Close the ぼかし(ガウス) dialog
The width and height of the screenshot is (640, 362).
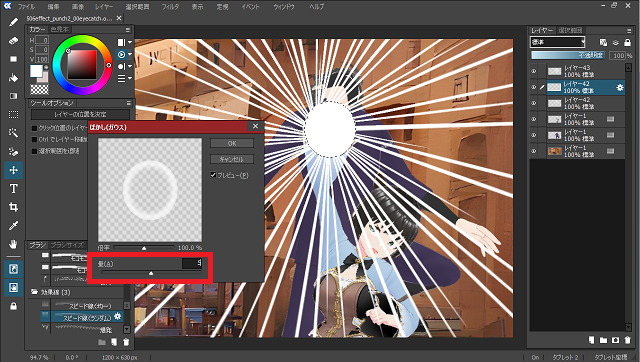(256, 127)
